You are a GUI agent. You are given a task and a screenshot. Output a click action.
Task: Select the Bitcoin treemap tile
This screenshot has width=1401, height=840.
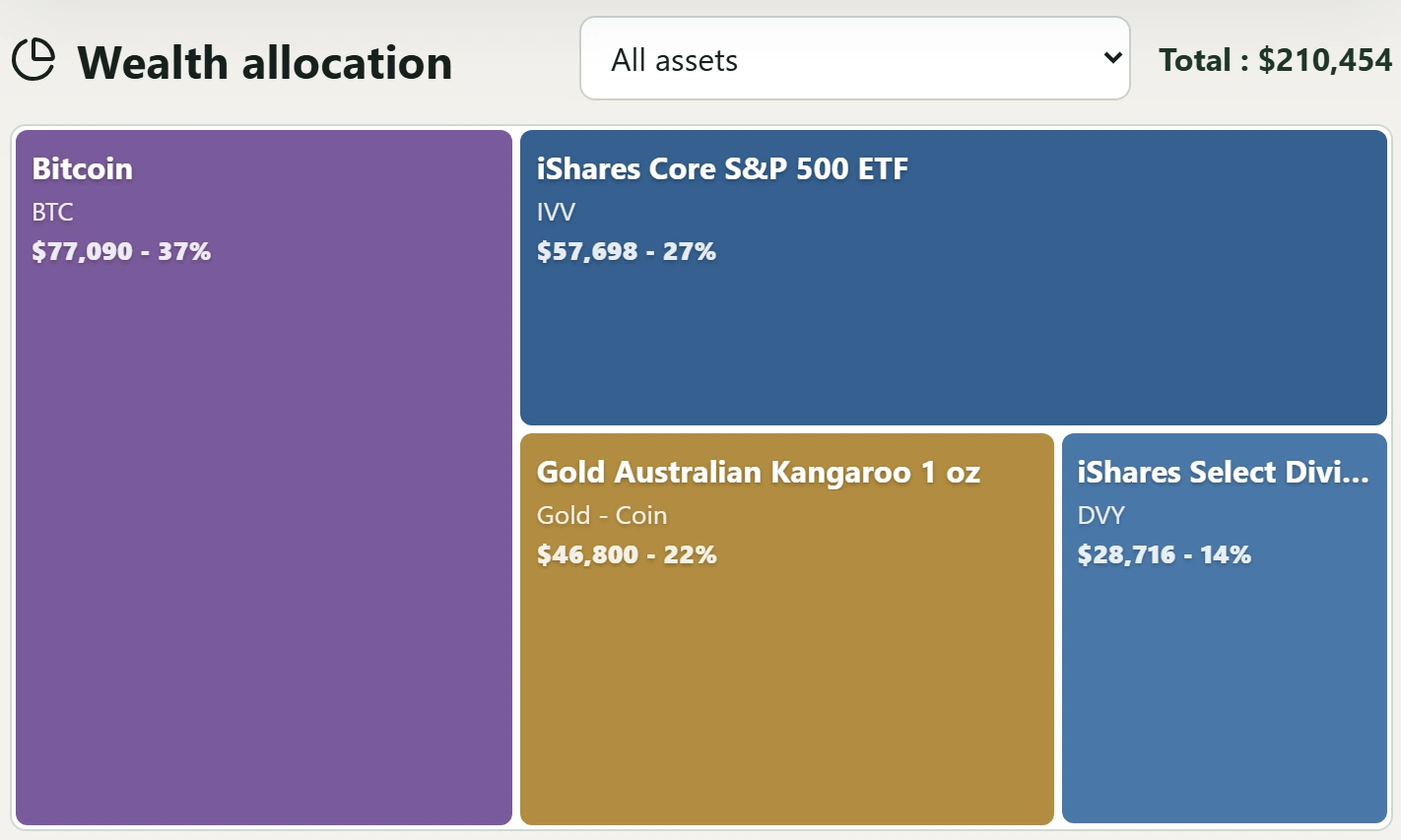[264, 478]
